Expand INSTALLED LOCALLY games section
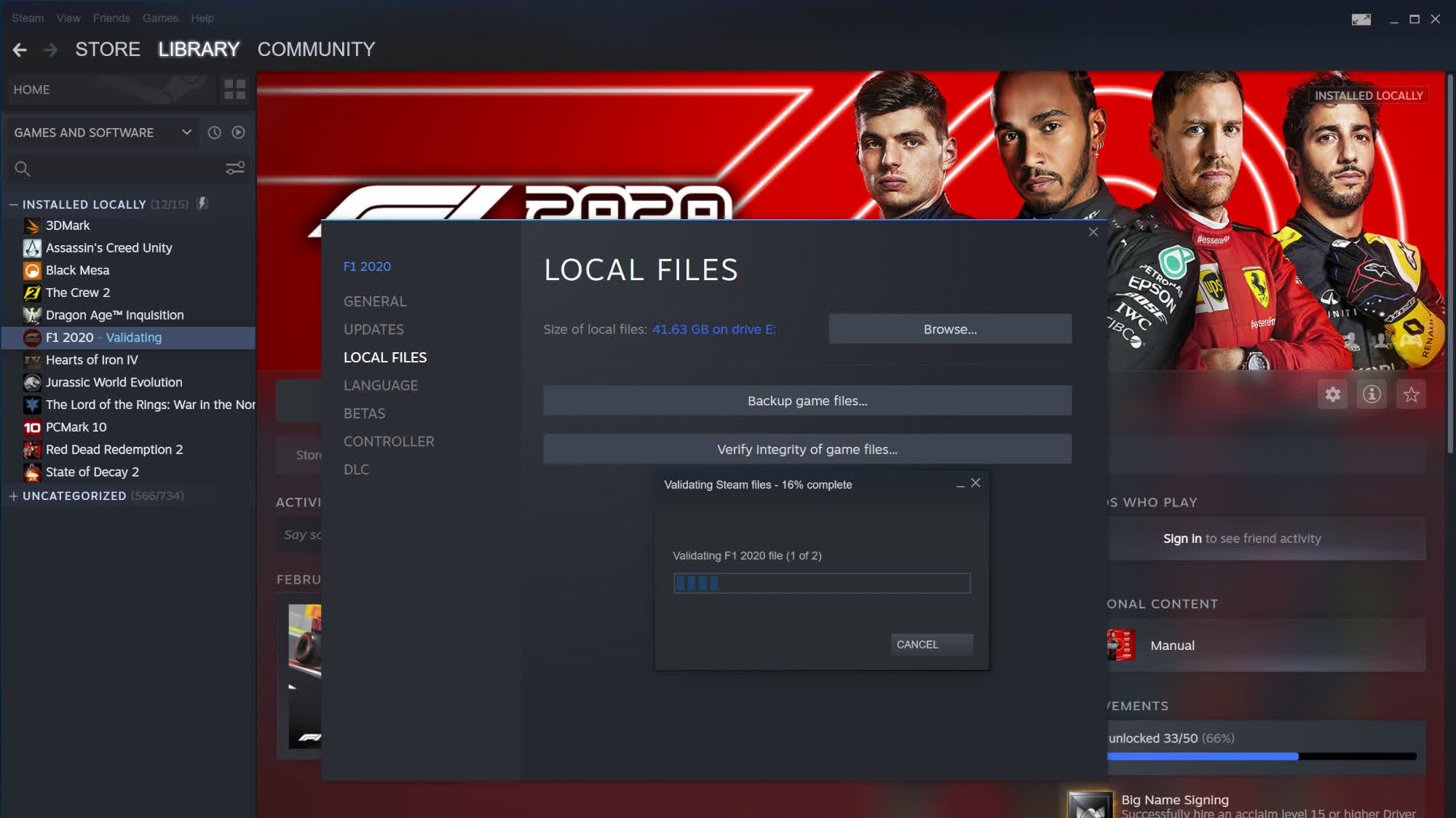This screenshot has width=1456, height=818. tap(14, 204)
